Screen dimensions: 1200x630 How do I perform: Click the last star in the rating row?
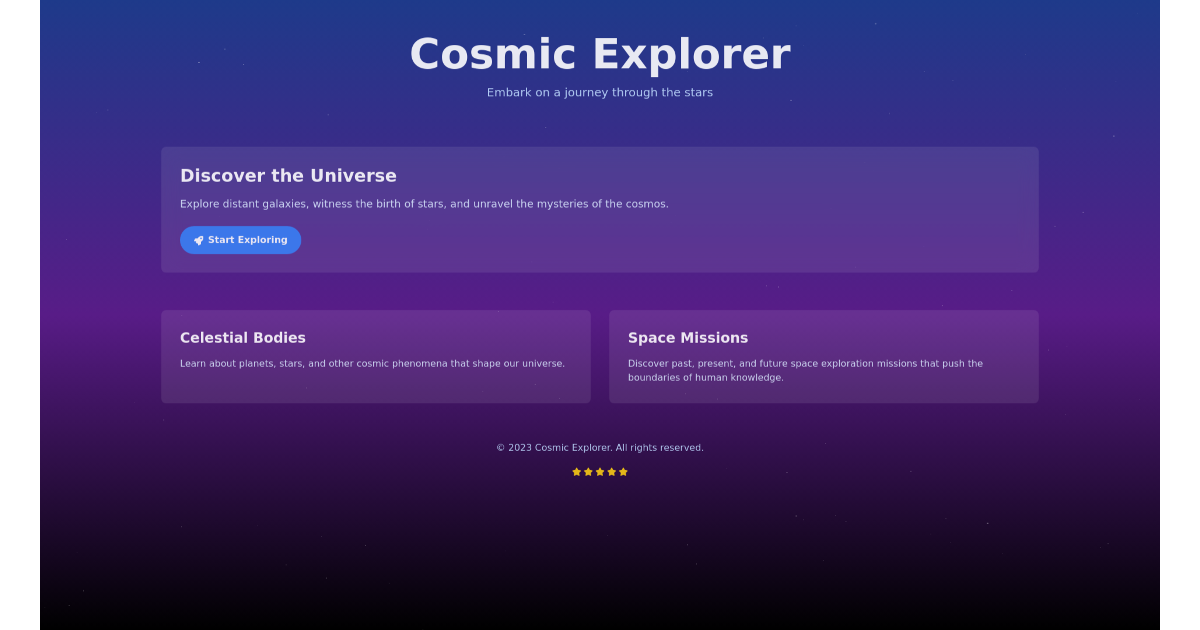click(x=623, y=471)
